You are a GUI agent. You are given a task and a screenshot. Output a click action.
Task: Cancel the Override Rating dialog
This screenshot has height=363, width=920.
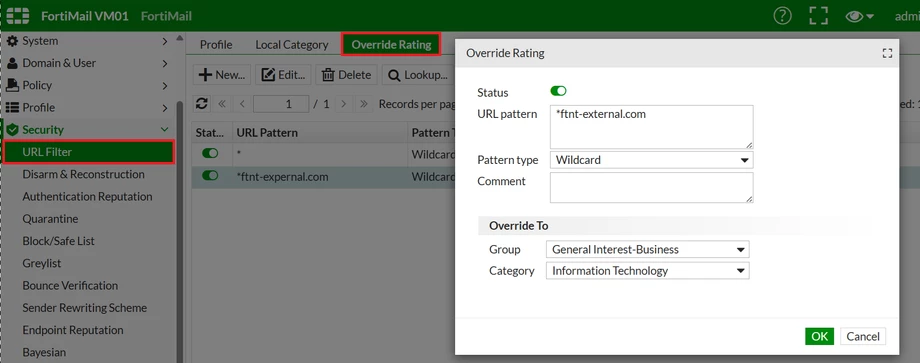[862, 336]
